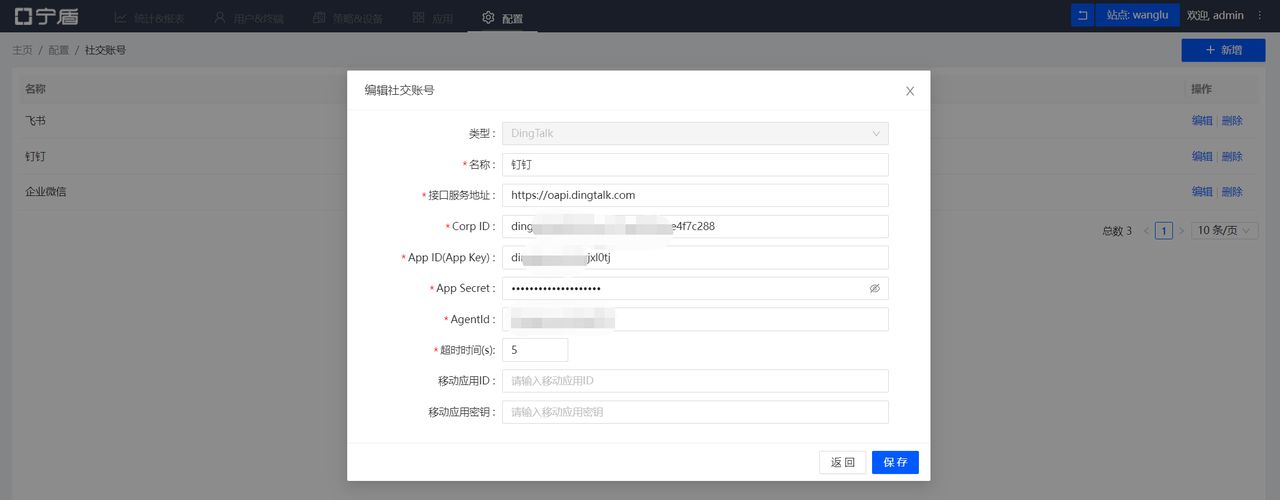Click the App ID(App Key) input field
Image resolution: width=1280 pixels, height=500 pixels.
(x=695, y=257)
